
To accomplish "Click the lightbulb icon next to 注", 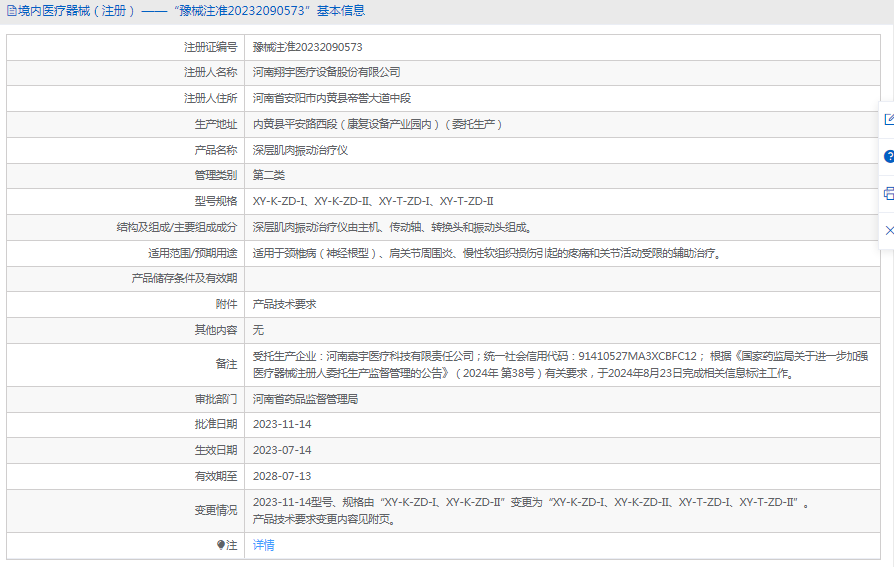I will 221,545.
